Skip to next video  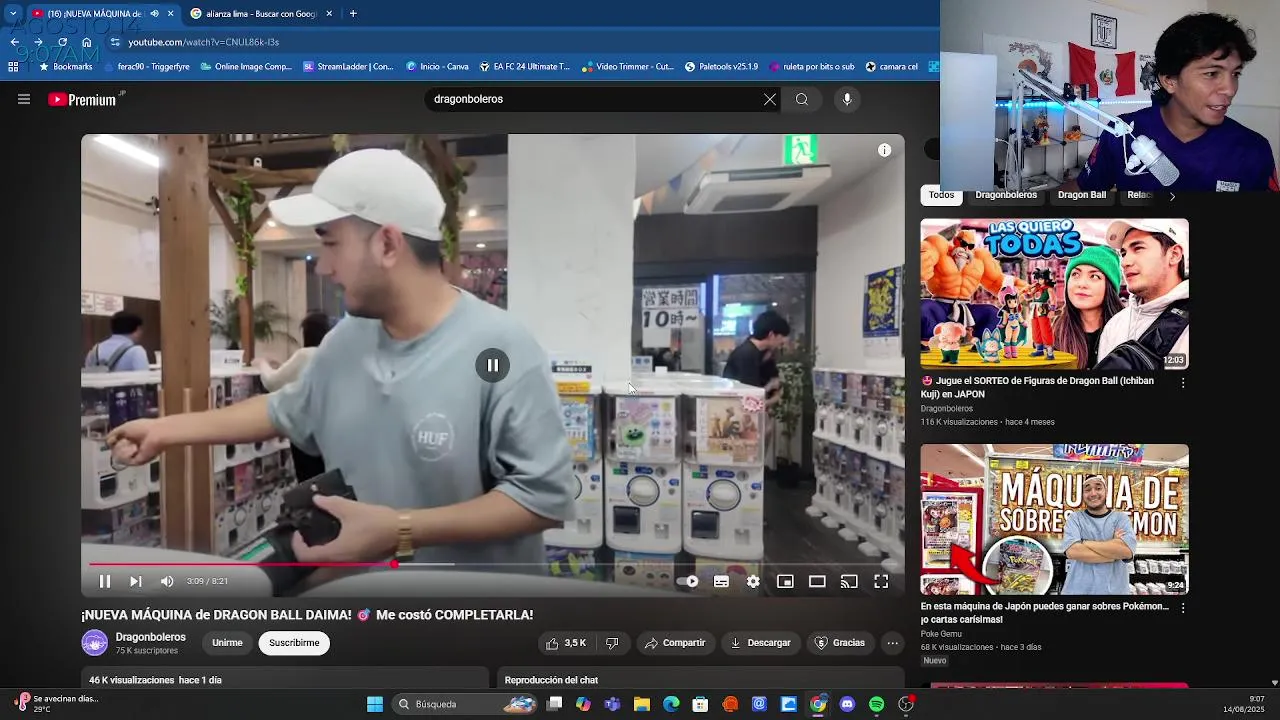point(136,581)
